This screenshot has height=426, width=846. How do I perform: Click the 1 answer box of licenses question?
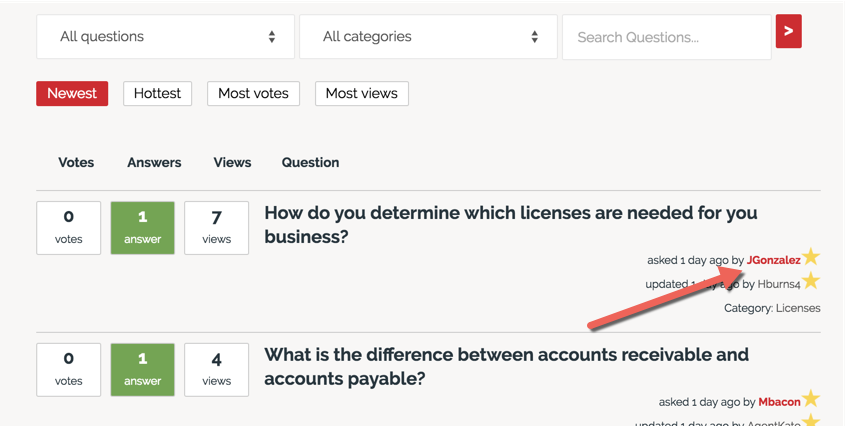click(x=142, y=228)
